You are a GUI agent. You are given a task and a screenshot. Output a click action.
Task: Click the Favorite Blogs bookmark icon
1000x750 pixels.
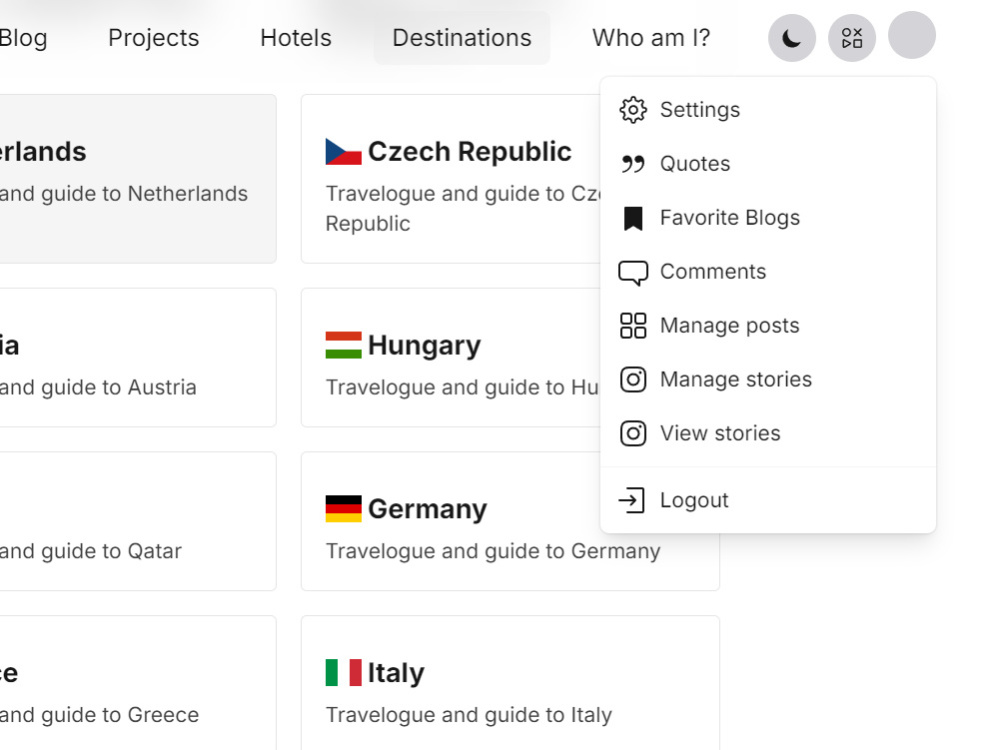point(633,218)
